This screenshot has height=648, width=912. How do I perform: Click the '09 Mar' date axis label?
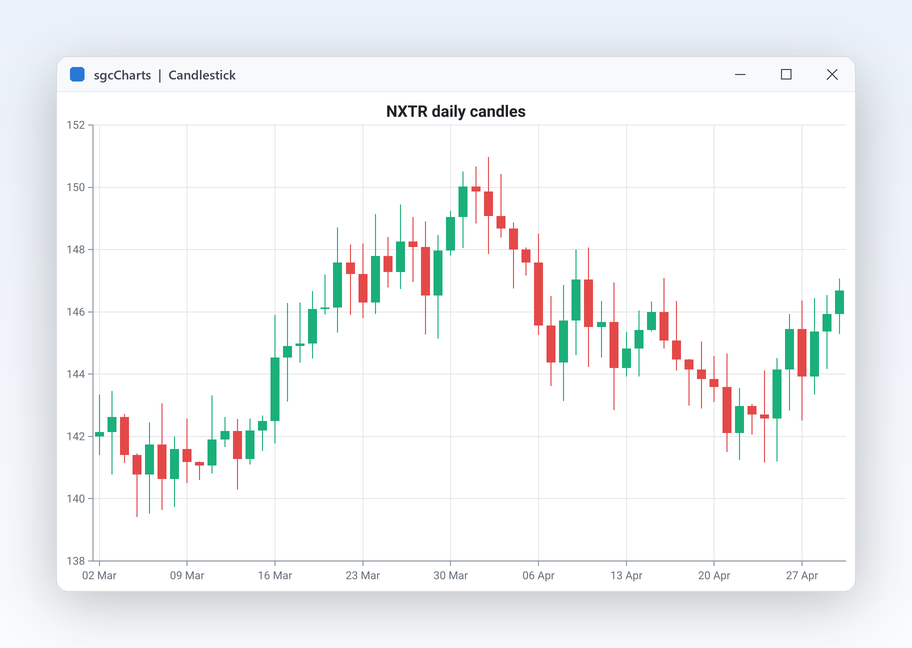187,575
